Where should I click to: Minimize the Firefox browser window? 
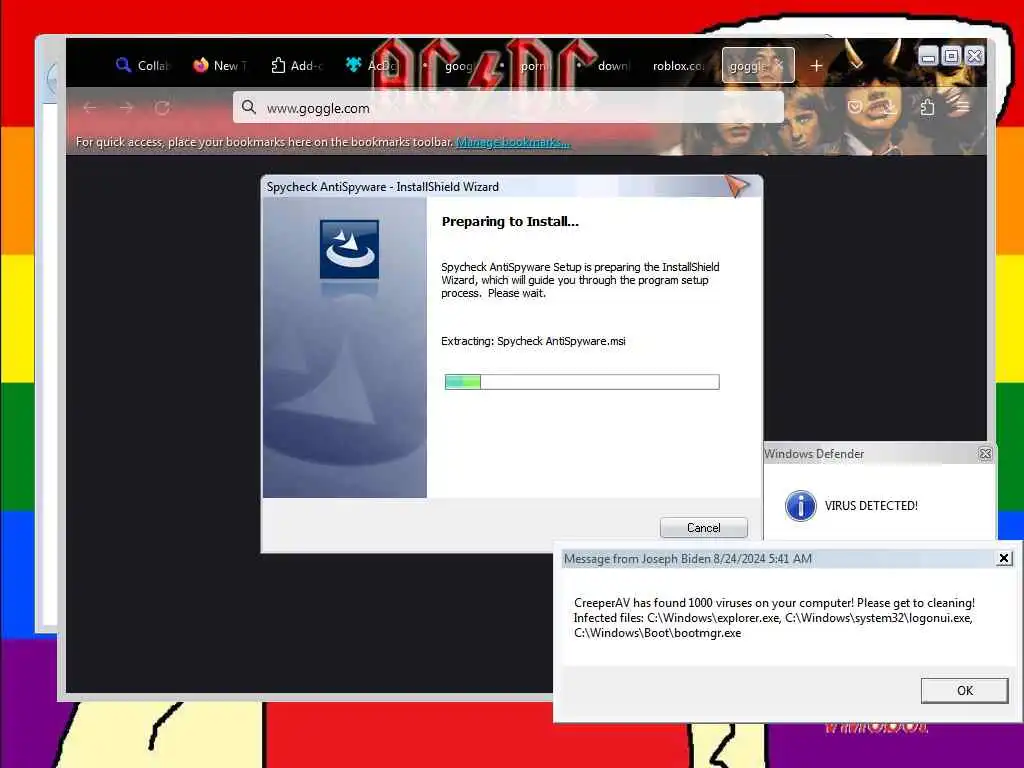point(928,56)
